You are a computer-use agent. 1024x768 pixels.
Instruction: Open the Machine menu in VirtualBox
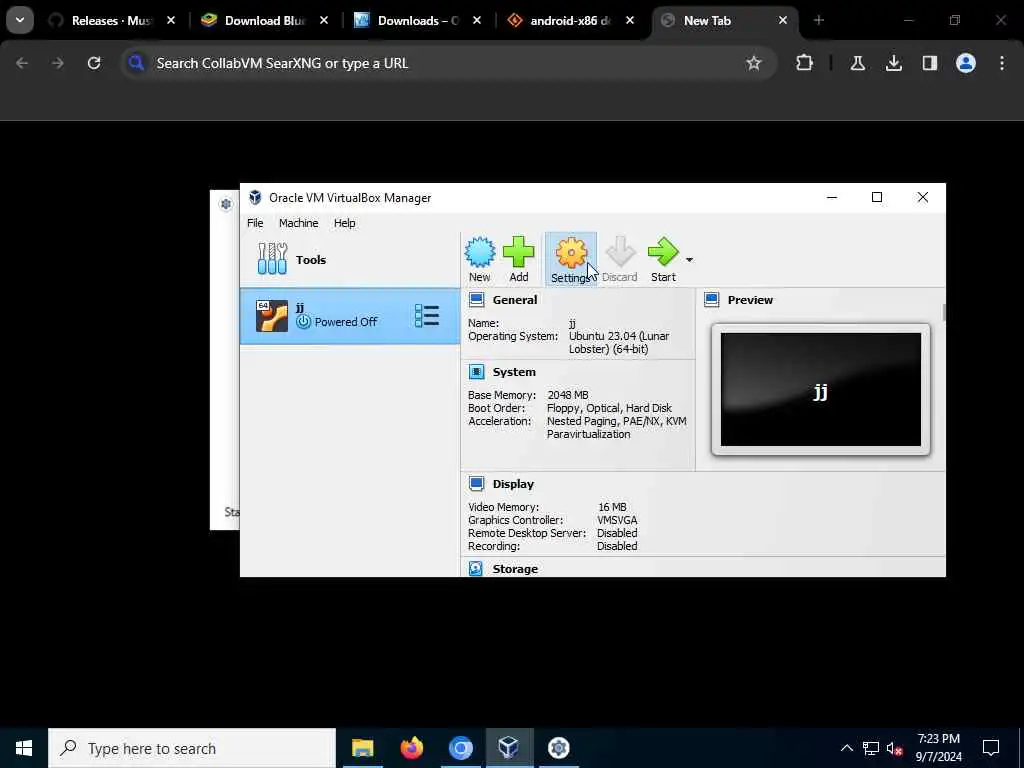pyautogui.click(x=298, y=223)
